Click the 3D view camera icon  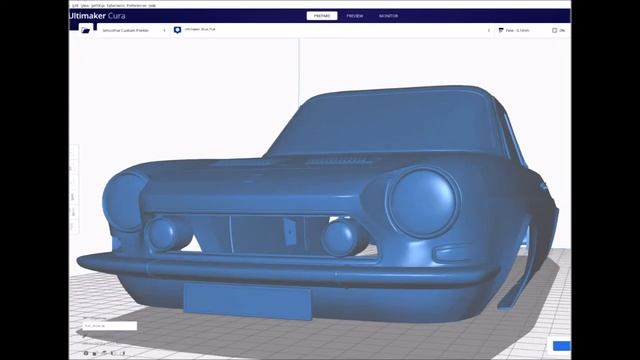(x=86, y=353)
